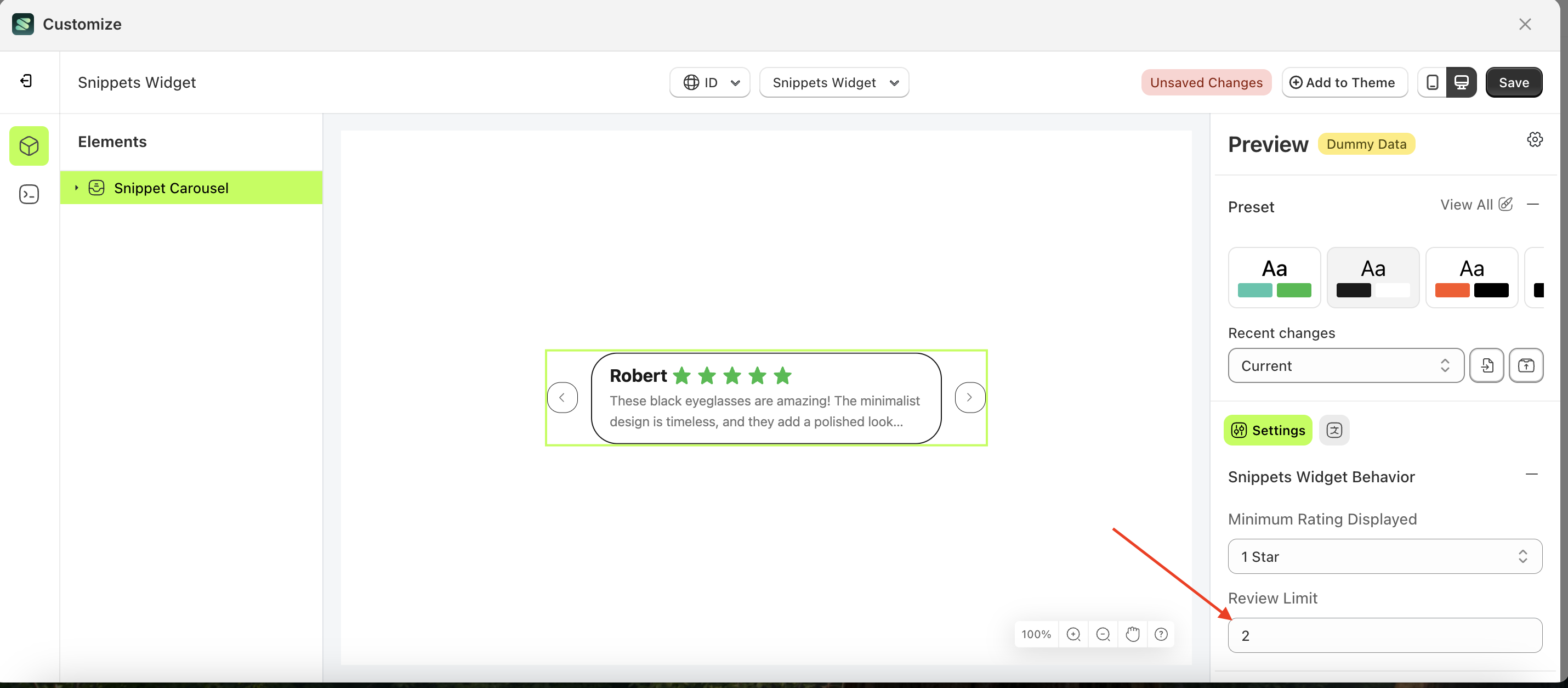Click the exit editor icon in the top-left sidebar
This screenshot has height=688, width=1568.
tap(27, 81)
